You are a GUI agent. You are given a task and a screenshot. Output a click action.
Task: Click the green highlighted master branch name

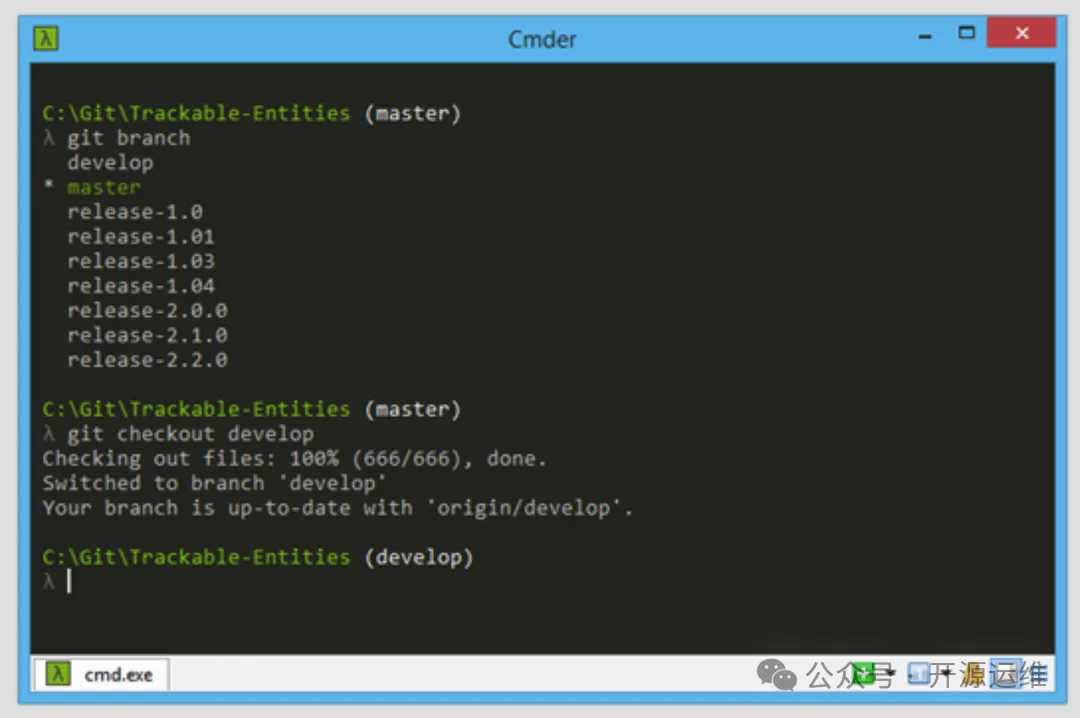[x=104, y=187]
